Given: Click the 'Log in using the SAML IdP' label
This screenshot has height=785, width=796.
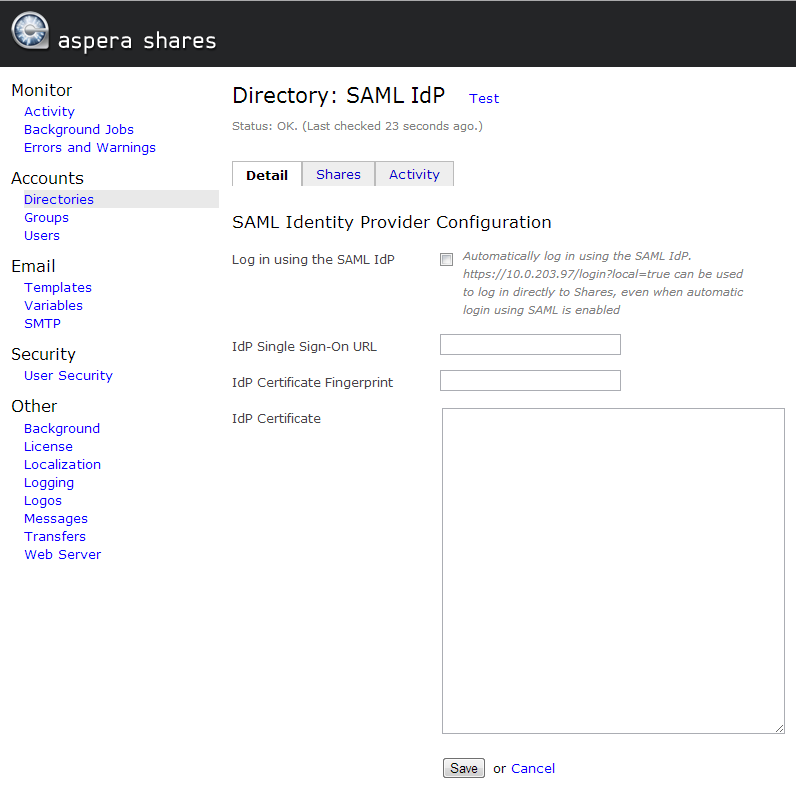Looking at the screenshot, I should tap(313, 259).
